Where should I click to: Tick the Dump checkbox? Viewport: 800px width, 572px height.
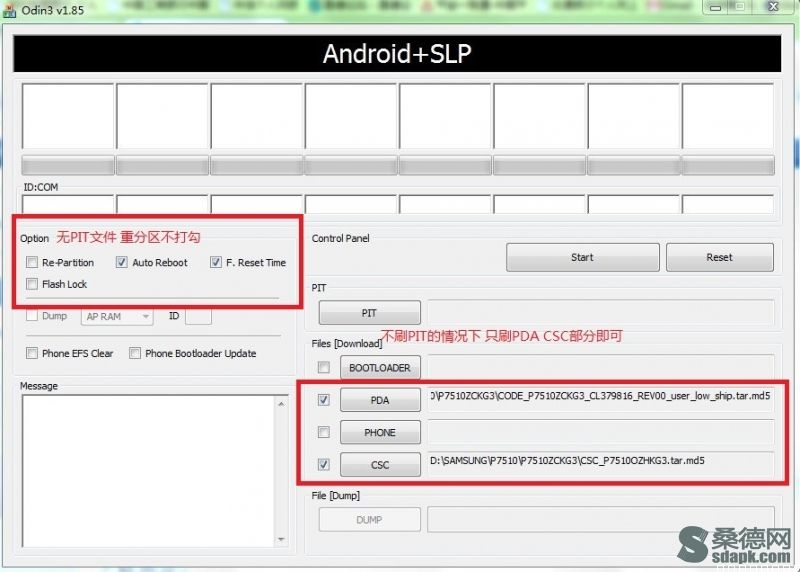[x=32, y=316]
